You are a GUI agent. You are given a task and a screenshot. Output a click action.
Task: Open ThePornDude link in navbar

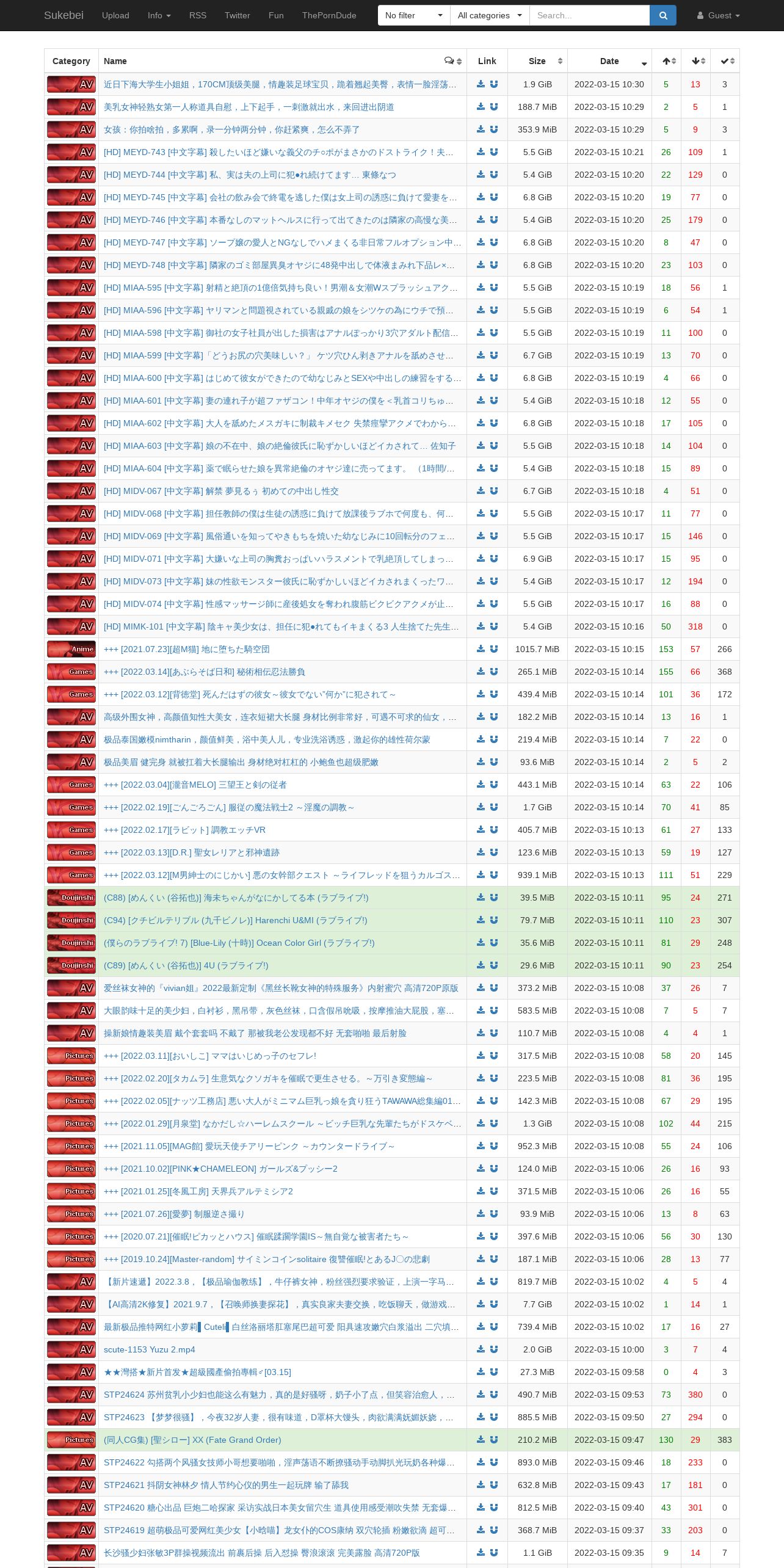329,15
